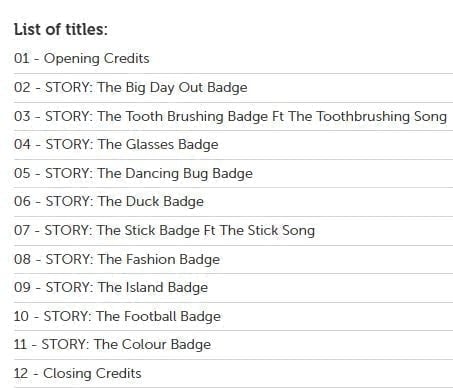Click the List of titles heading
Viewport: 453px width, 388px height.
tap(61, 29)
